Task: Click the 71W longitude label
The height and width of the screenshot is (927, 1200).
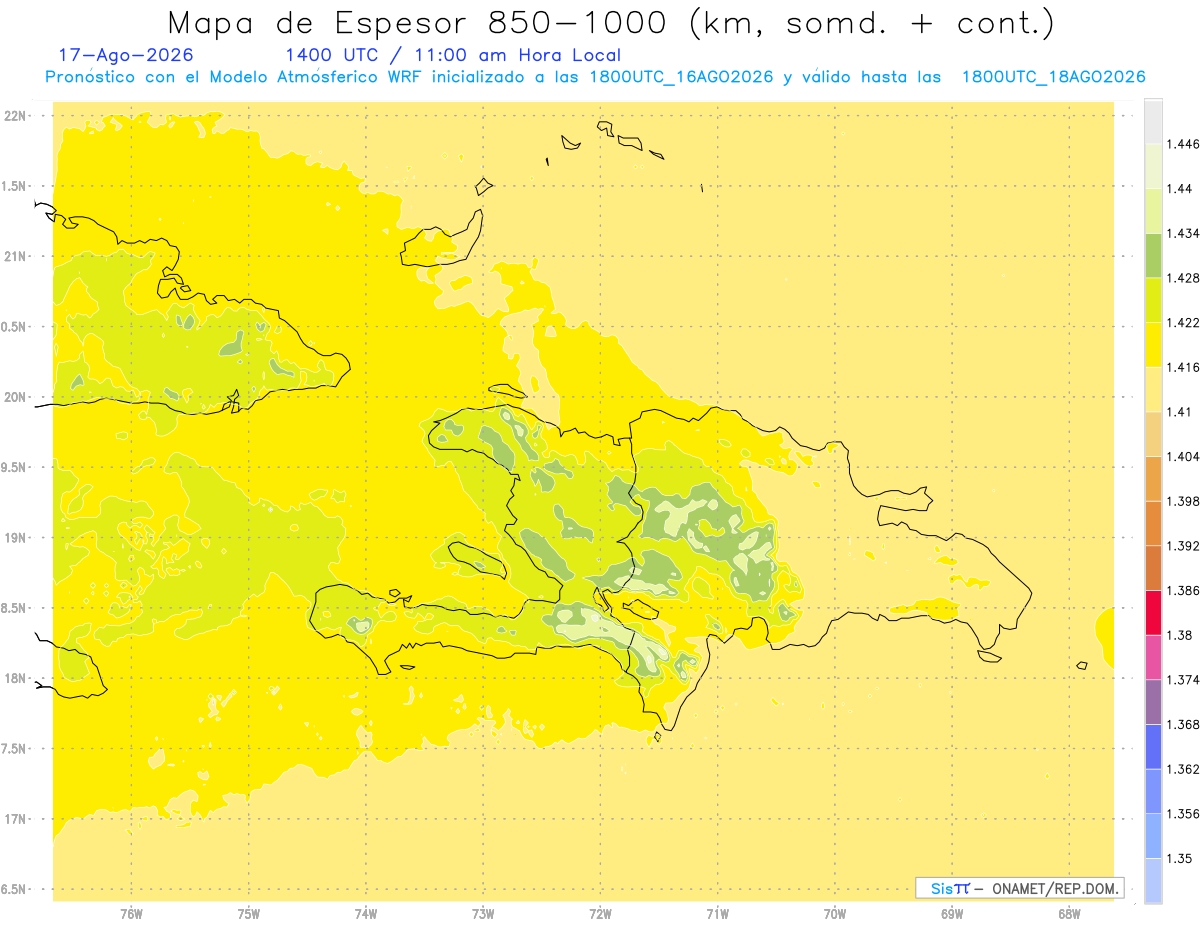Action: [x=717, y=914]
